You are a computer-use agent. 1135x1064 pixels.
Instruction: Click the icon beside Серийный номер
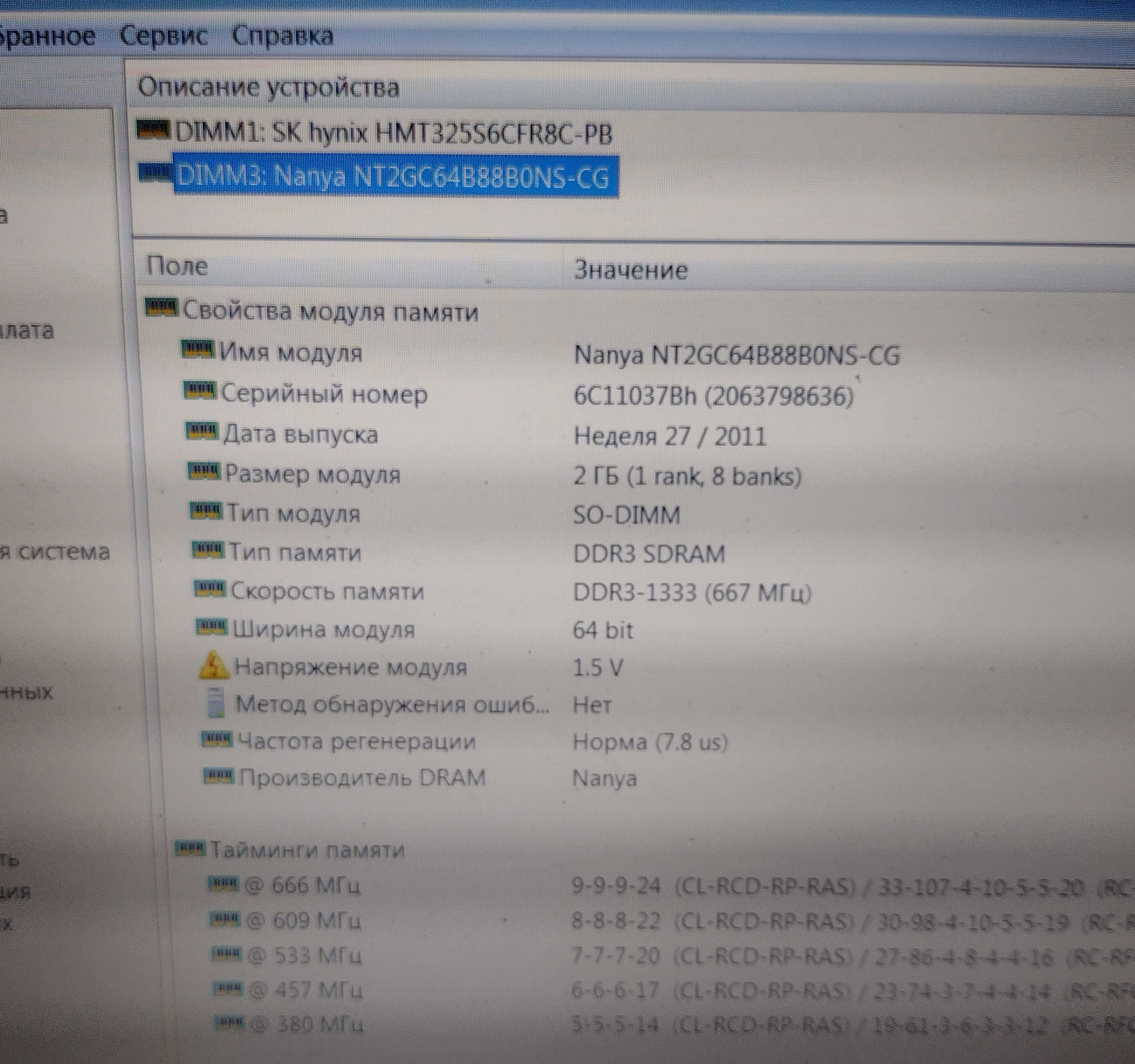point(200,391)
